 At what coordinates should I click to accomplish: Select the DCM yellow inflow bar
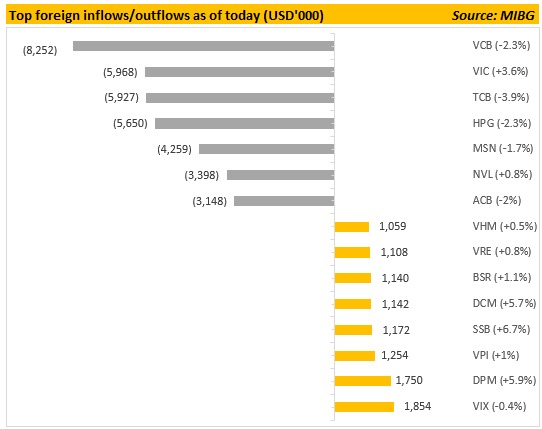(353, 304)
